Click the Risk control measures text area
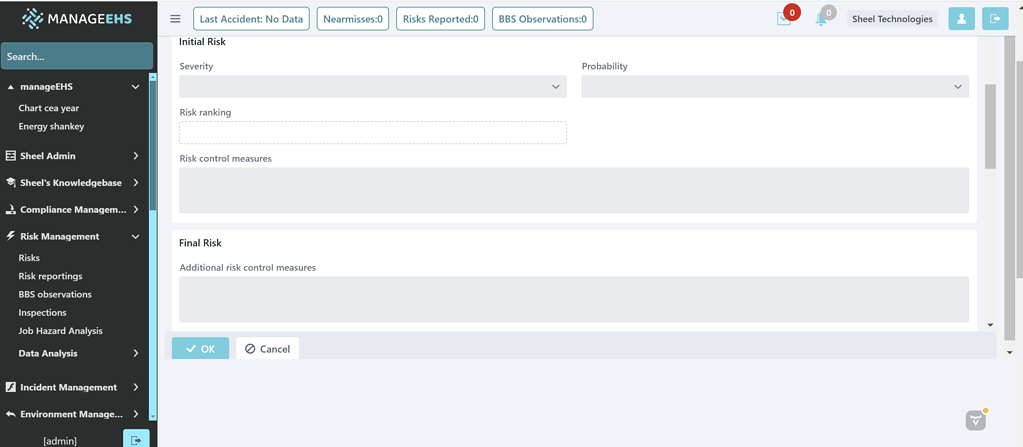This screenshot has width=1023, height=447. (573, 190)
